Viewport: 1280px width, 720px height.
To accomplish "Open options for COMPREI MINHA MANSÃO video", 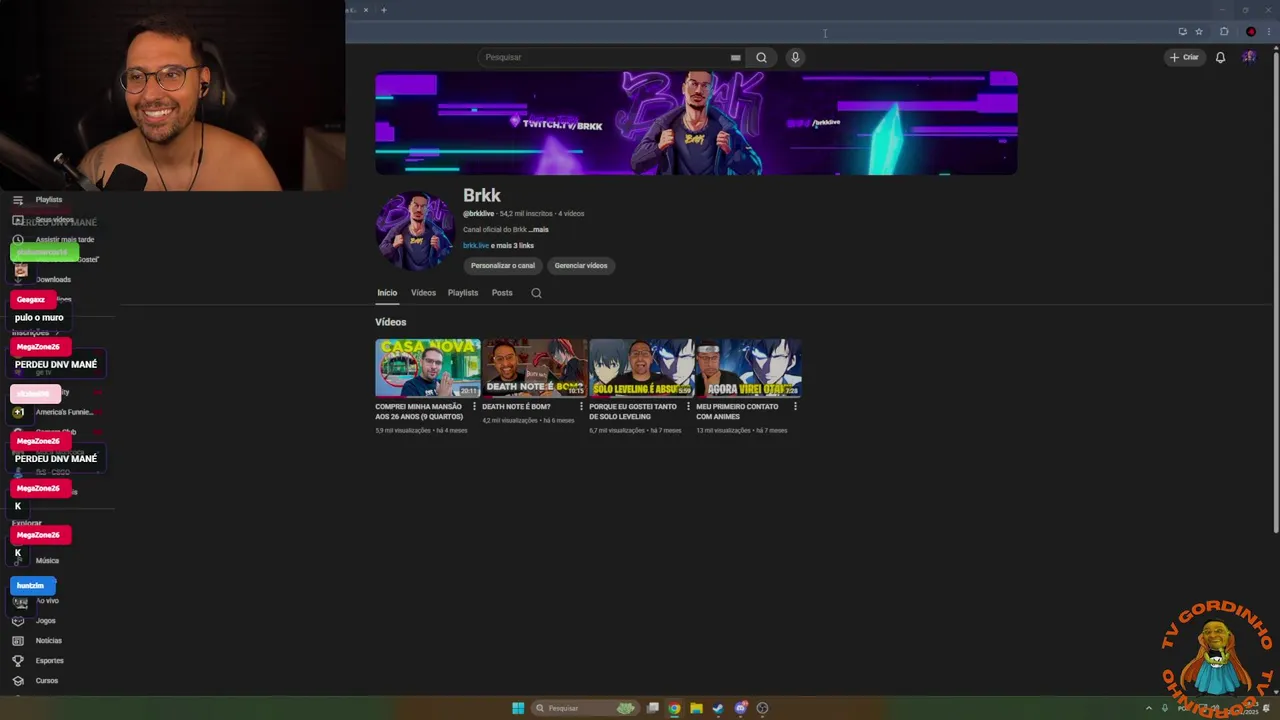I will 474,407.
